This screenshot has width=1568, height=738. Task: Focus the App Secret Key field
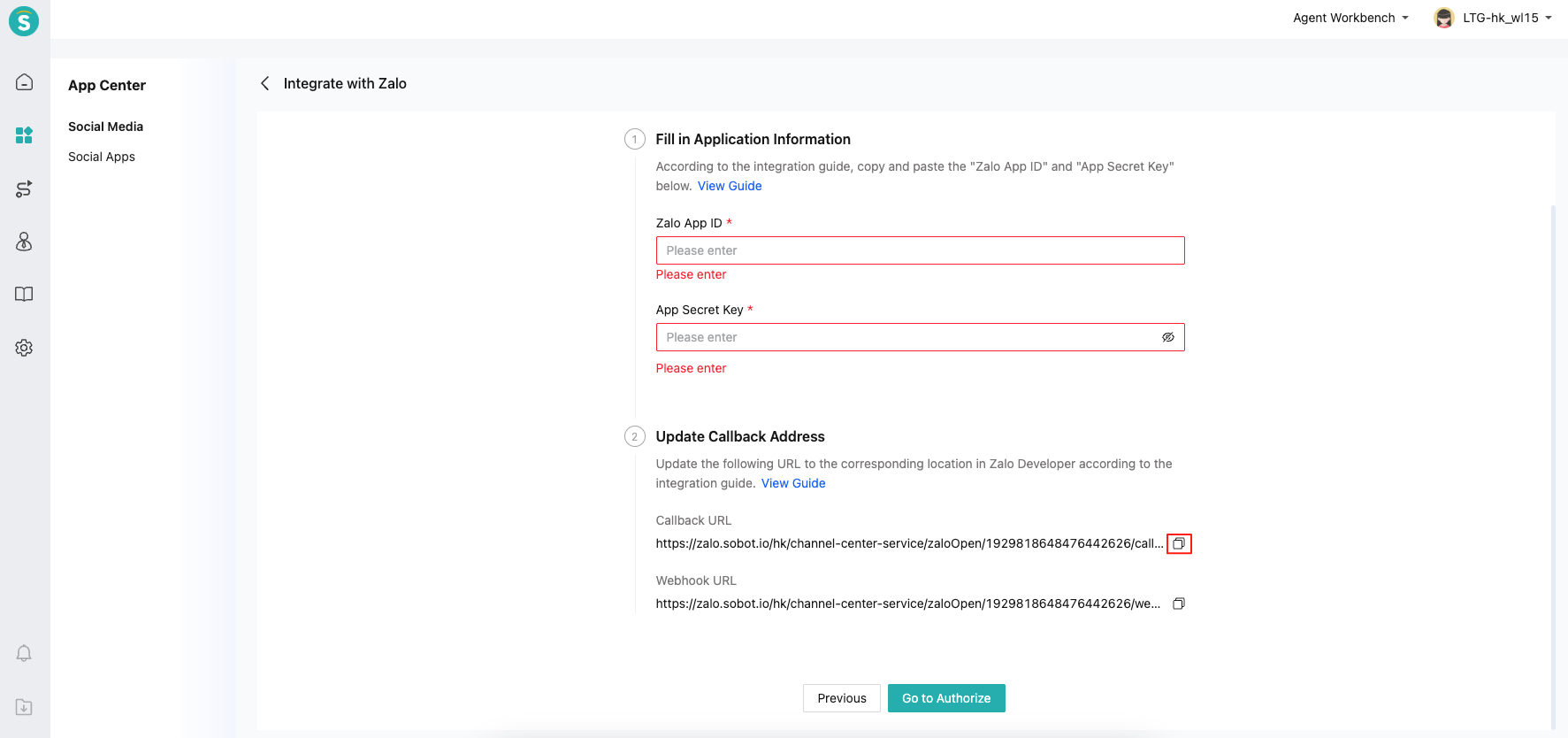(x=920, y=337)
